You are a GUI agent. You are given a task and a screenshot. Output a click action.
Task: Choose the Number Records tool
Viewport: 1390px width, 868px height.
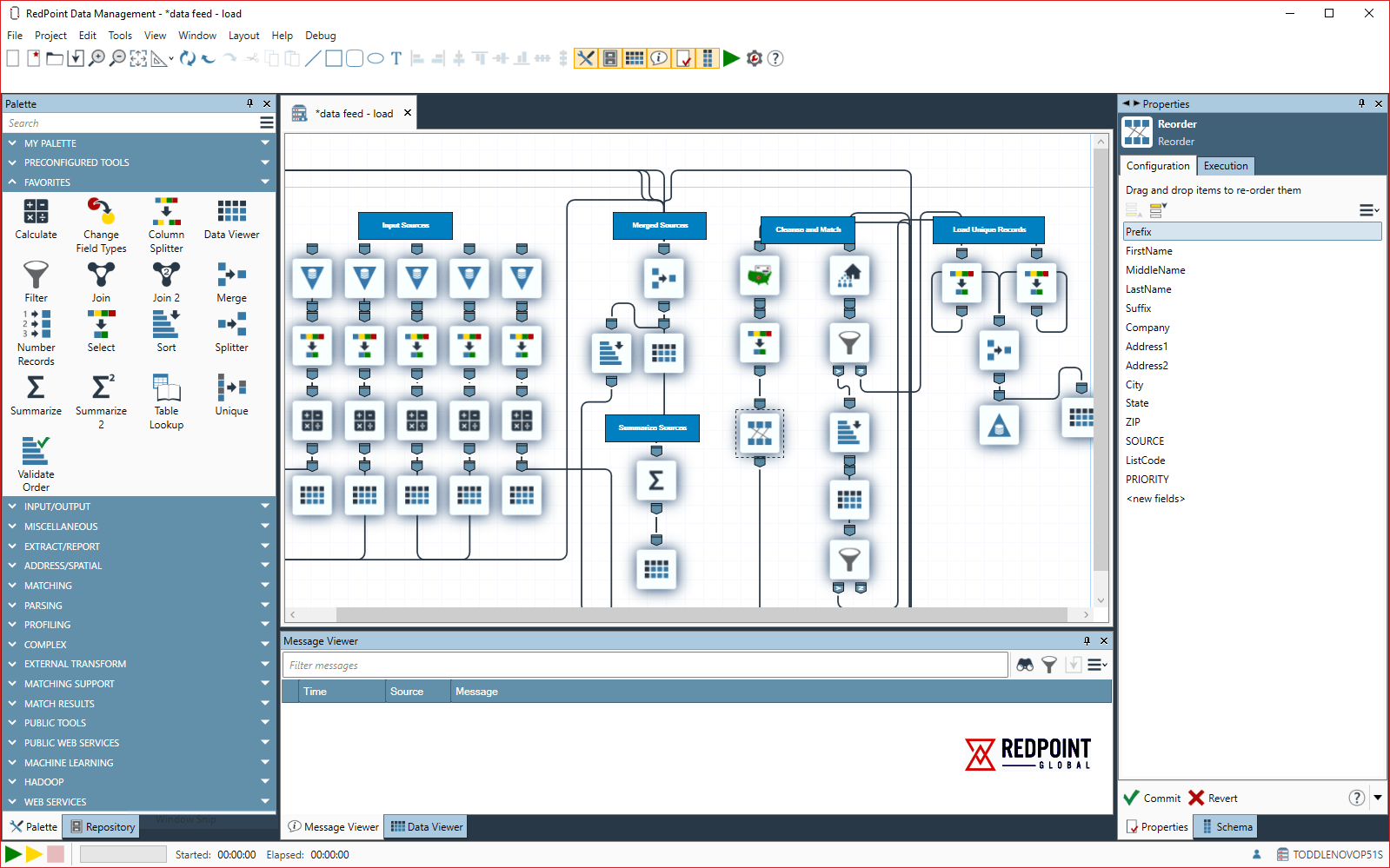pyautogui.click(x=36, y=338)
